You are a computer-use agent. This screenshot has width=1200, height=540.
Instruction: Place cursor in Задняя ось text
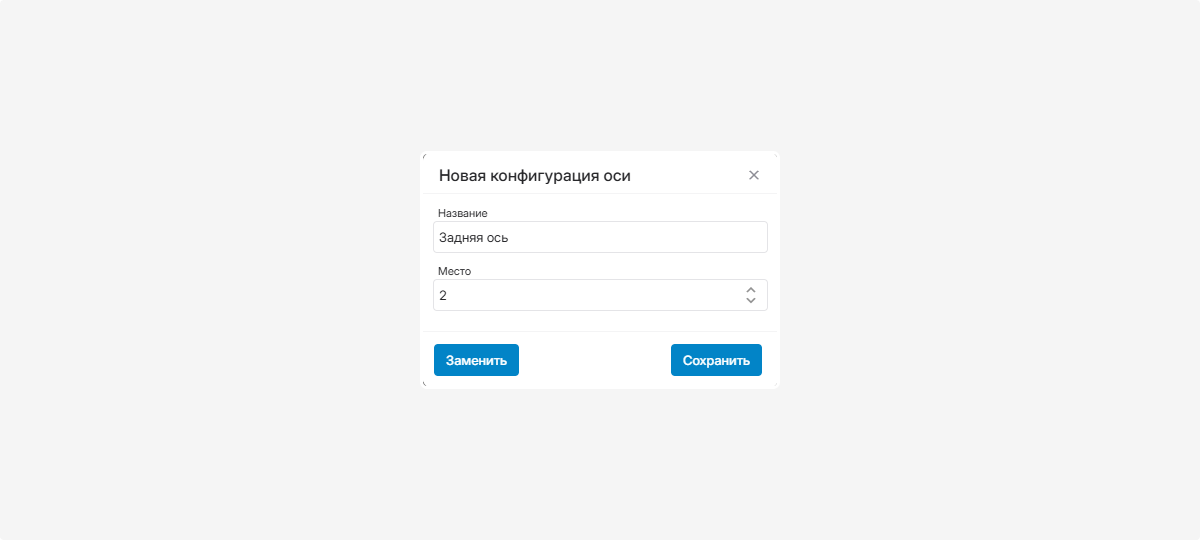[x=474, y=238]
